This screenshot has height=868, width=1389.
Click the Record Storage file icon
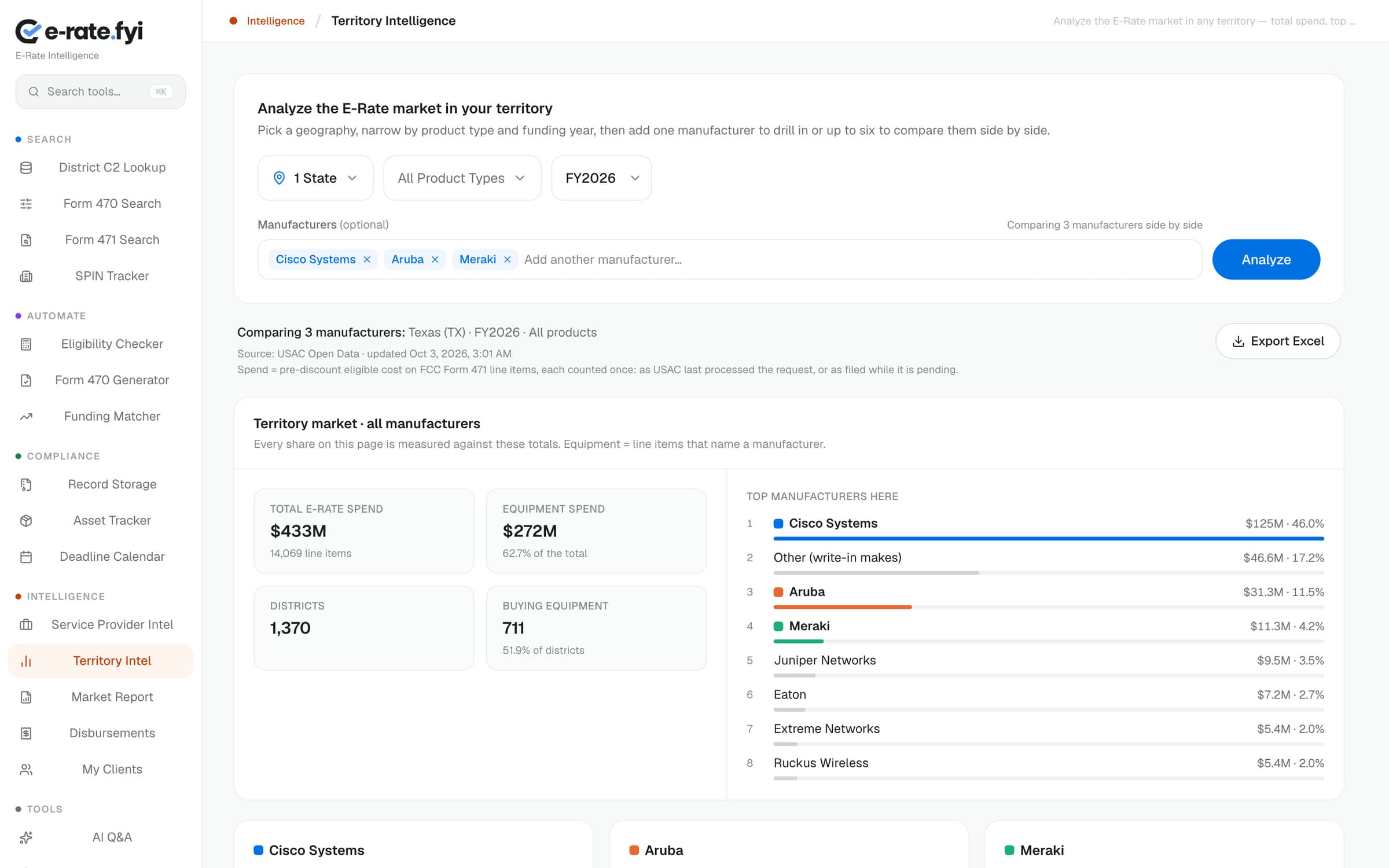pyautogui.click(x=26, y=484)
